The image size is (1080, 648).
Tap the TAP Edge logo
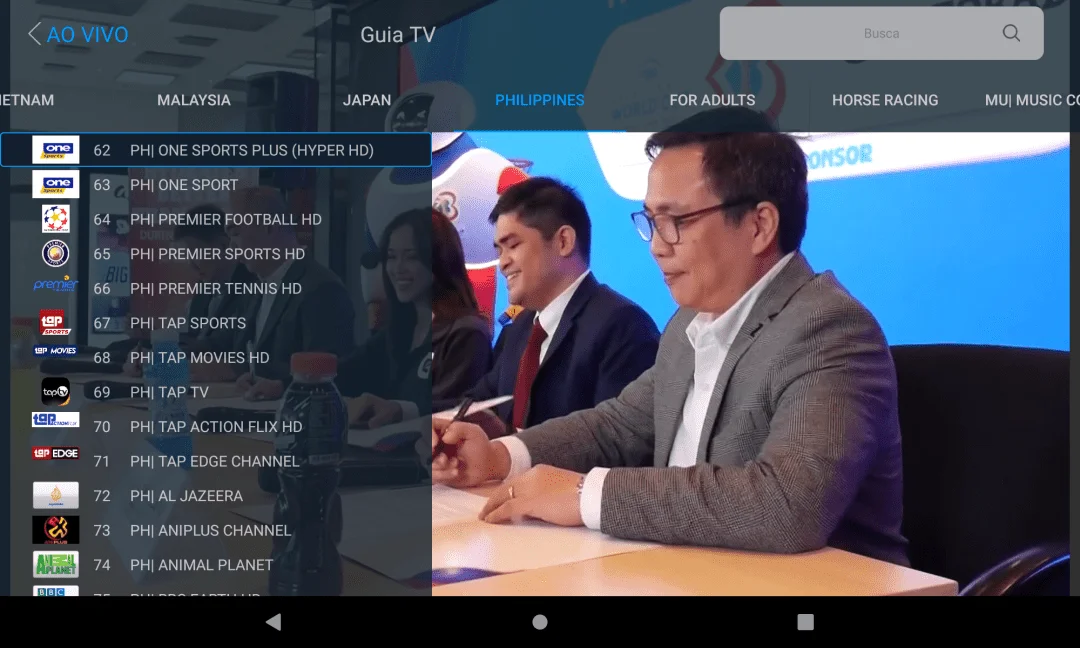pos(56,453)
